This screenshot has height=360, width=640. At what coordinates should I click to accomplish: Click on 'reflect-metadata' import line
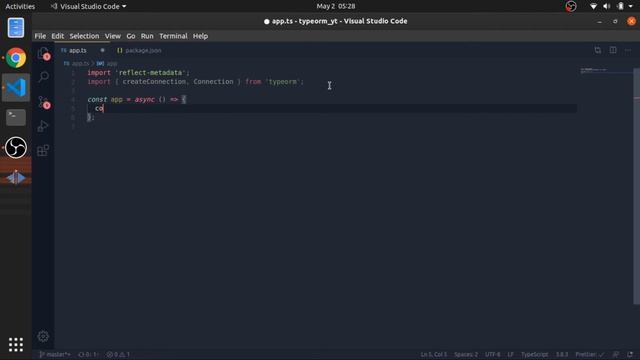click(x=138, y=73)
